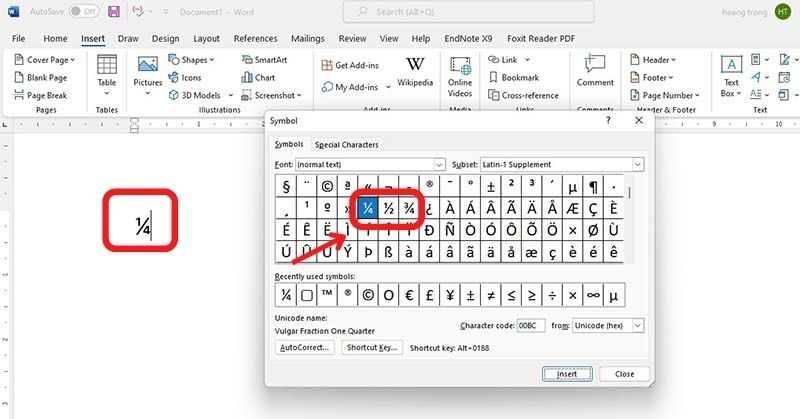Select the copyright symbol in the grid

coord(327,186)
